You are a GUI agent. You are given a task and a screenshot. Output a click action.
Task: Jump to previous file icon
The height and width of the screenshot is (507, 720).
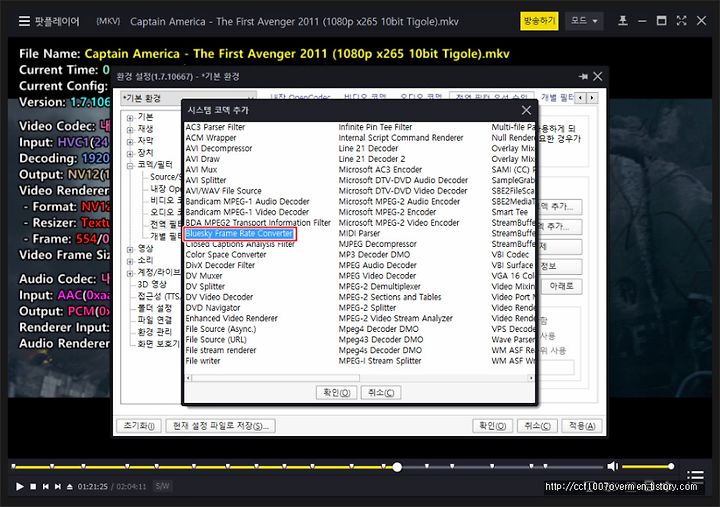click(x=45, y=486)
